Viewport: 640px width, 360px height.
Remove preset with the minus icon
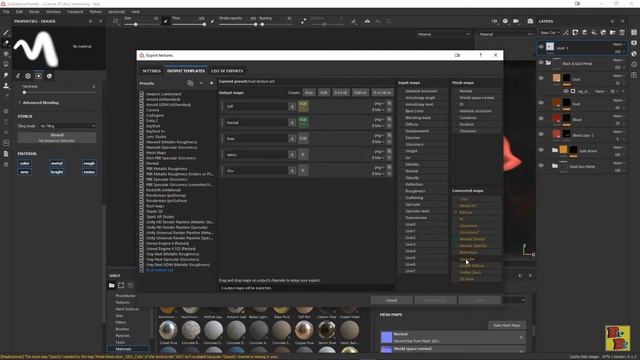click(201, 83)
